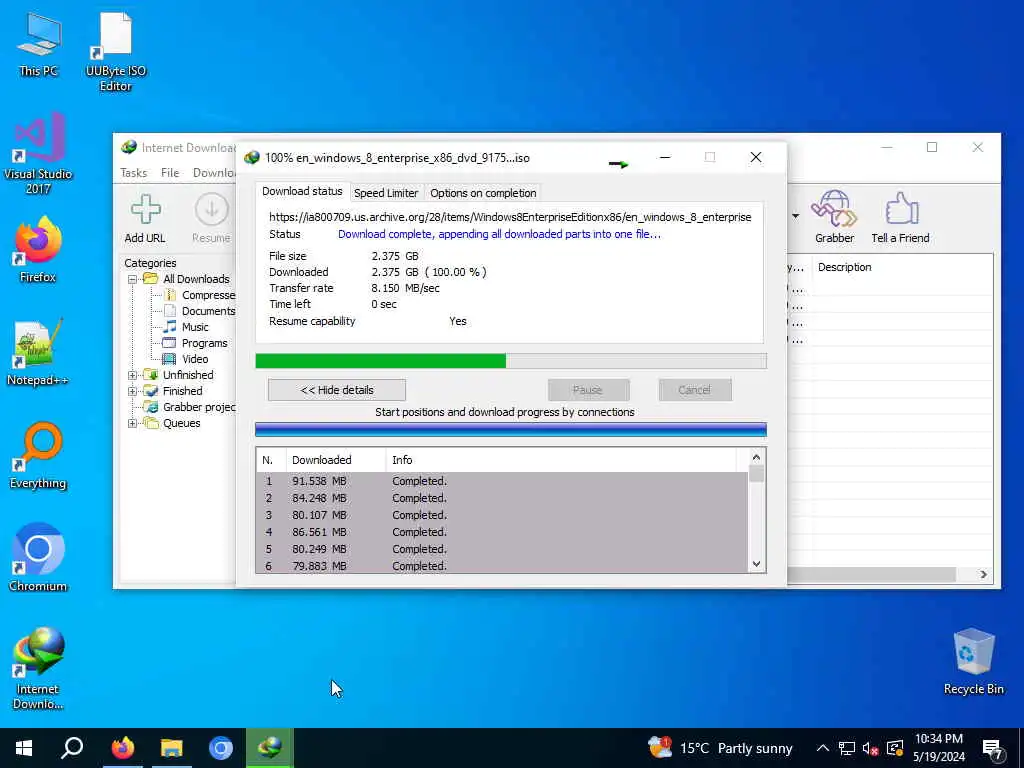
Task: Click muted volume icon in tray
Action: click(870, 748)
